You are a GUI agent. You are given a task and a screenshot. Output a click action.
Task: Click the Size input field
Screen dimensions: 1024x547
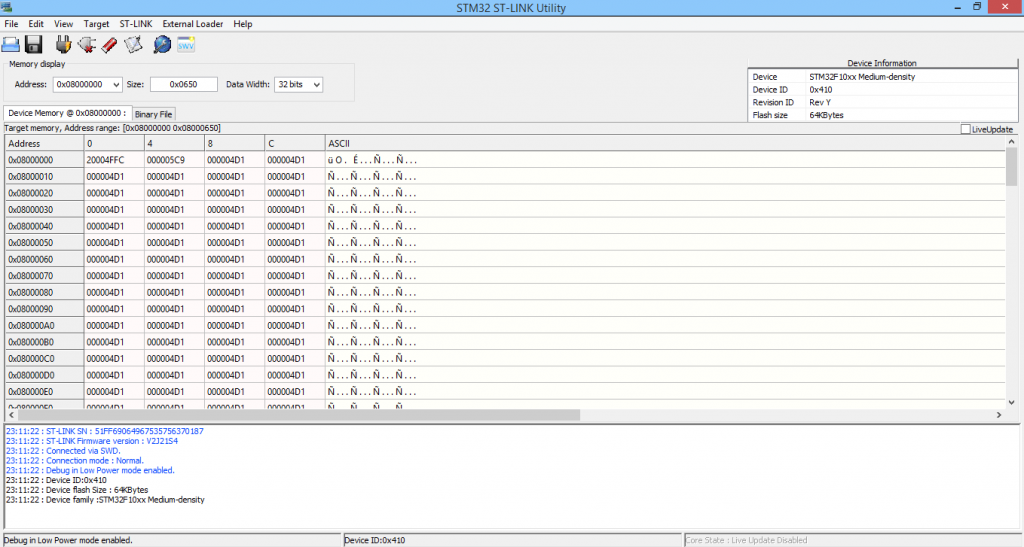[x=184, y=84]
